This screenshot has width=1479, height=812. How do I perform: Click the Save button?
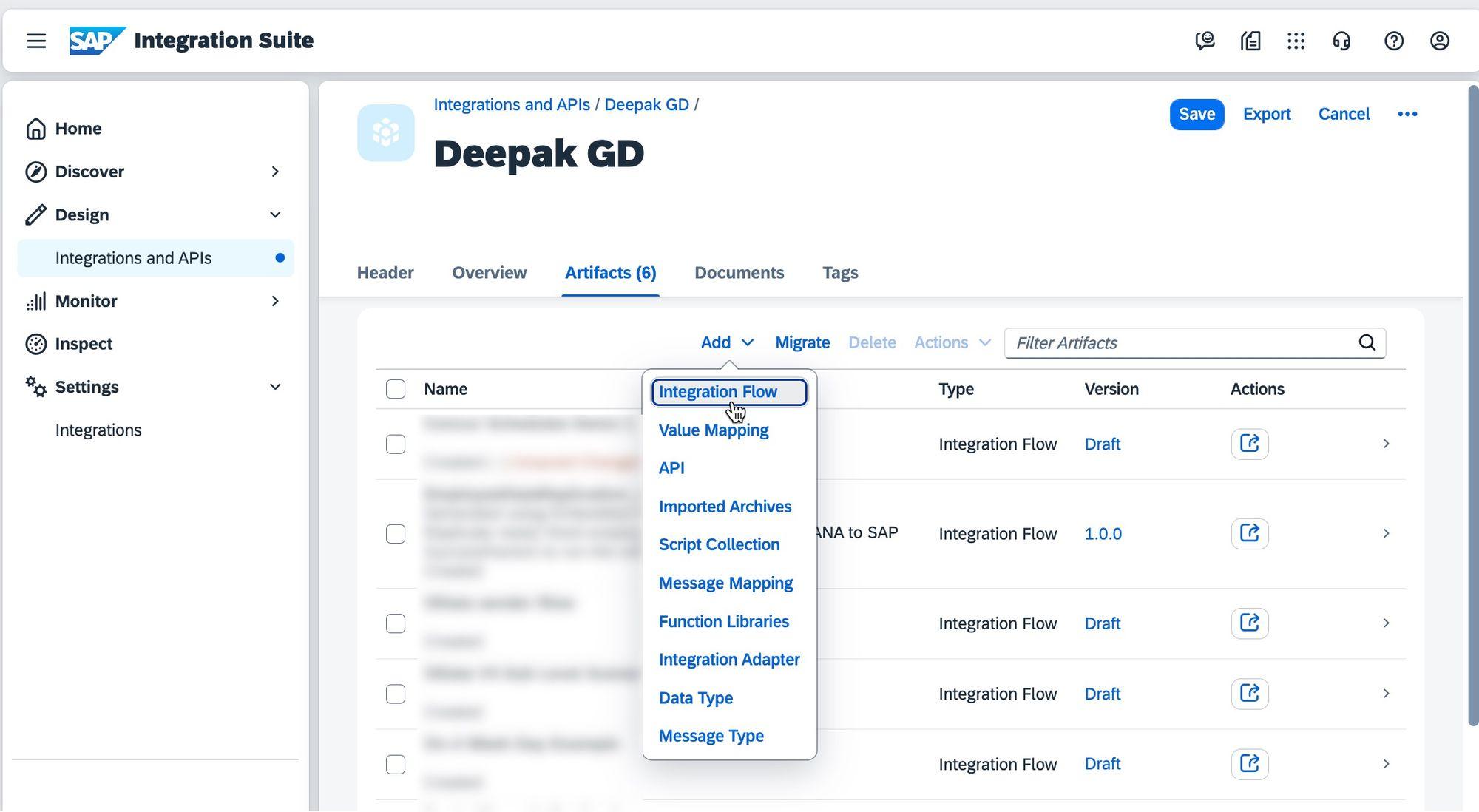pyautogui.click(x=1196, y=114)
